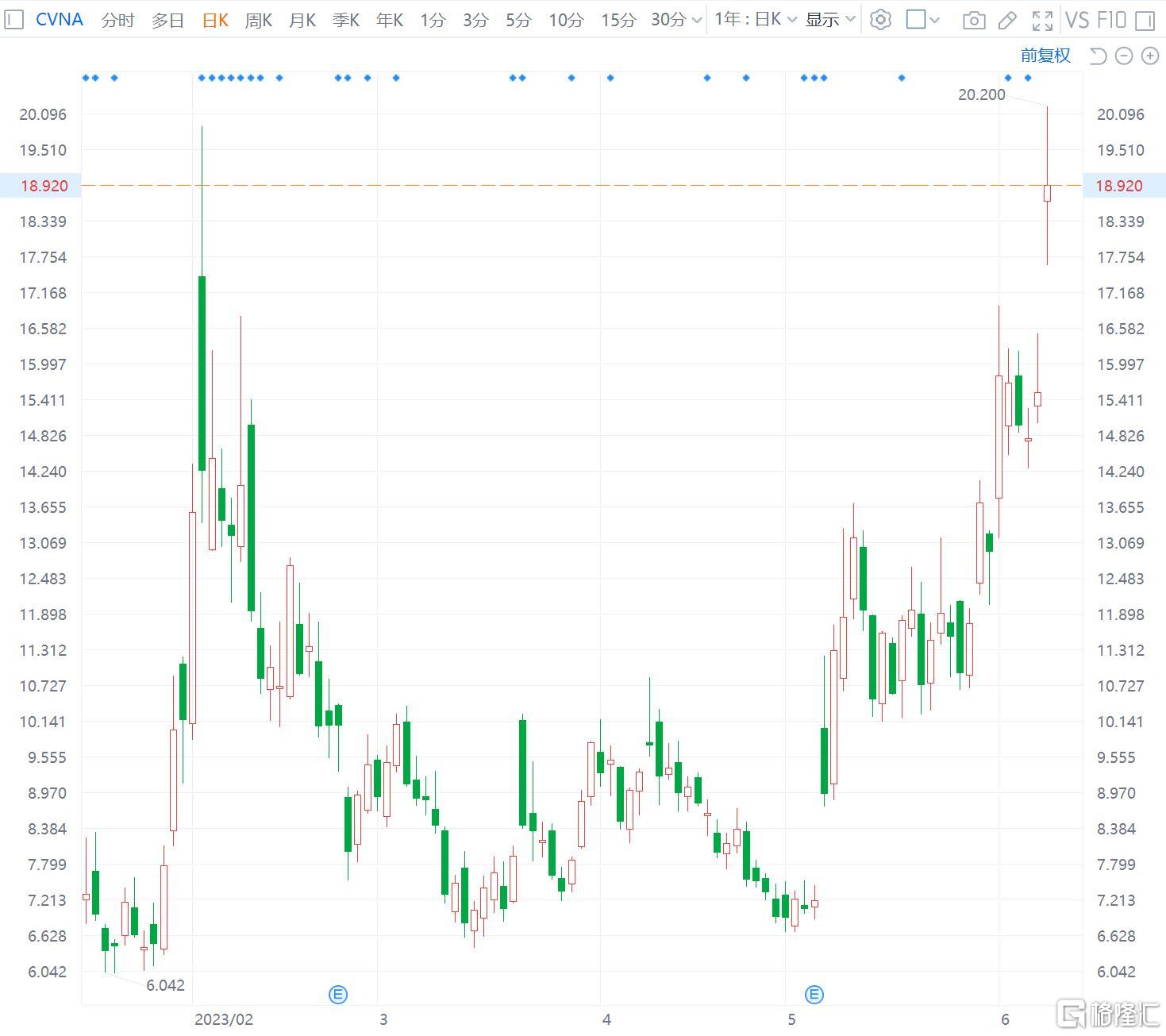This screenshot has height=1036, width=1166.
Task: Switch to 分时 intraday view
Action: (118, 20)
